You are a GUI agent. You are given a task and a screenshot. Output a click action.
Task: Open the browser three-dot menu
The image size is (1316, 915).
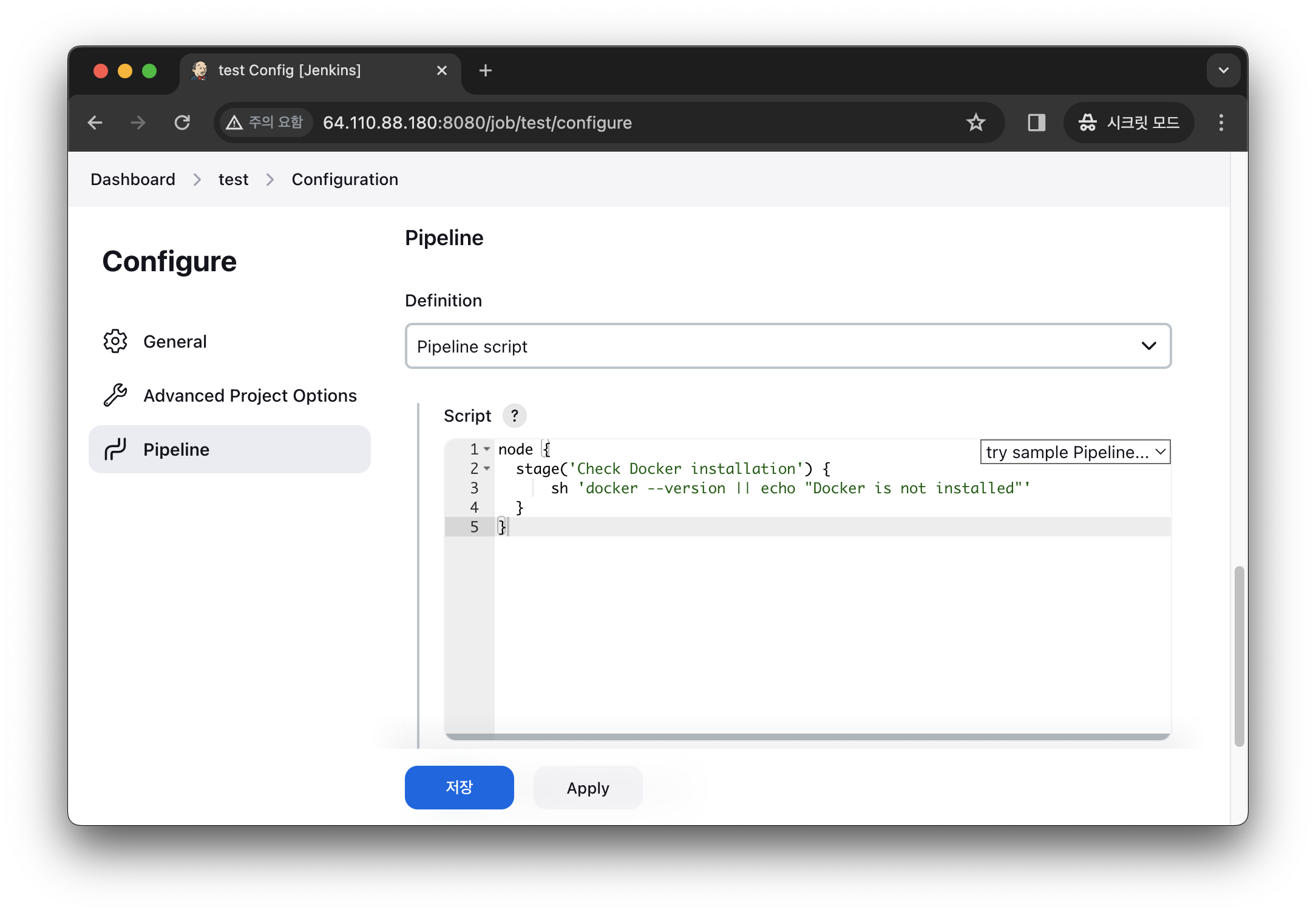[x=1221, y=123]
